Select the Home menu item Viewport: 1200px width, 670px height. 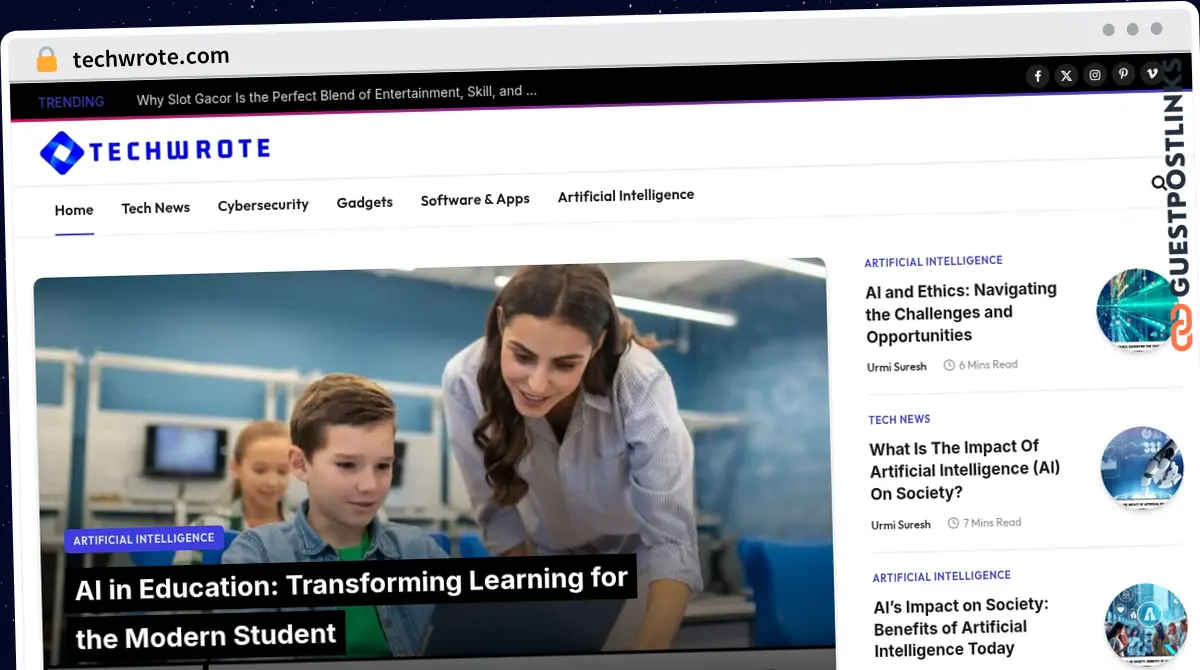[74, 210]
